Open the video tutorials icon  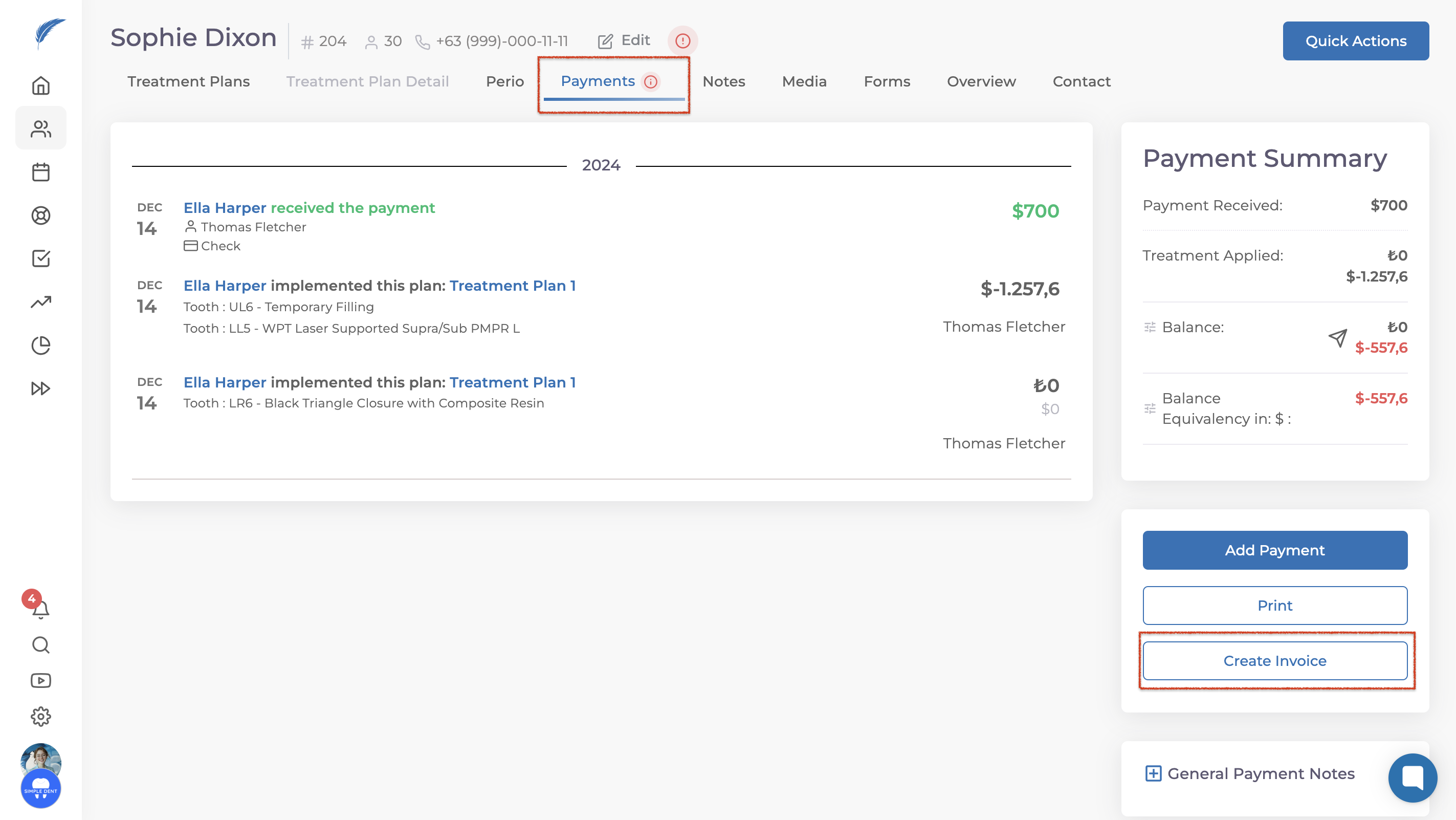click(41, 680)
